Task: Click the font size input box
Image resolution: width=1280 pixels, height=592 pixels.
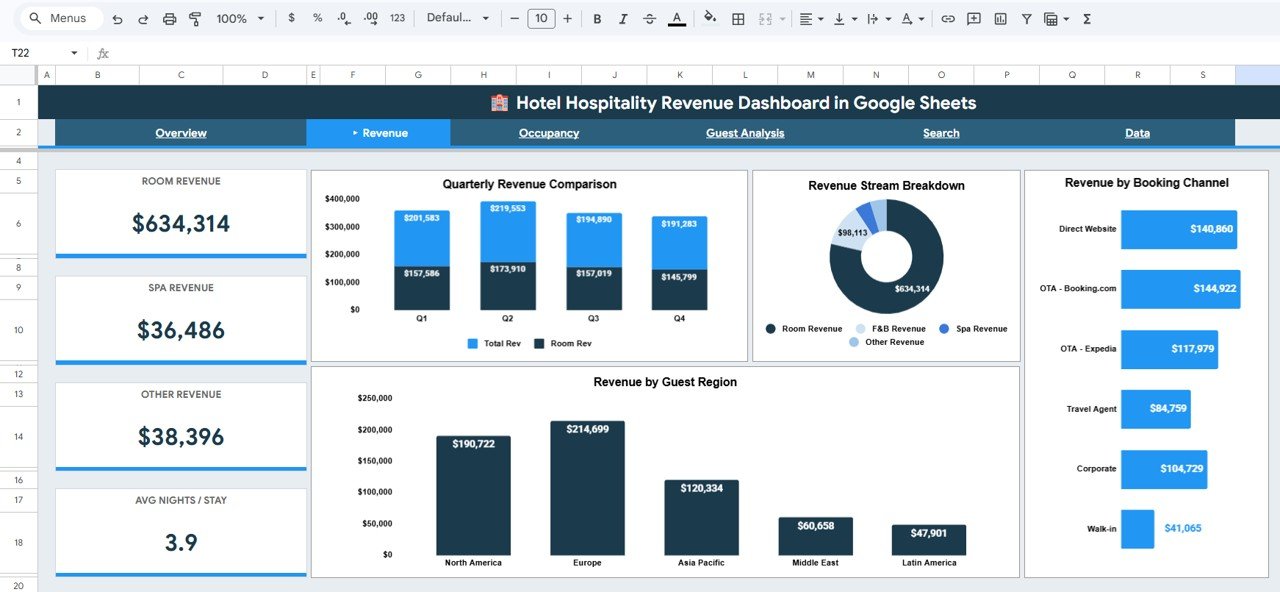Action: [x=541, y=19]
